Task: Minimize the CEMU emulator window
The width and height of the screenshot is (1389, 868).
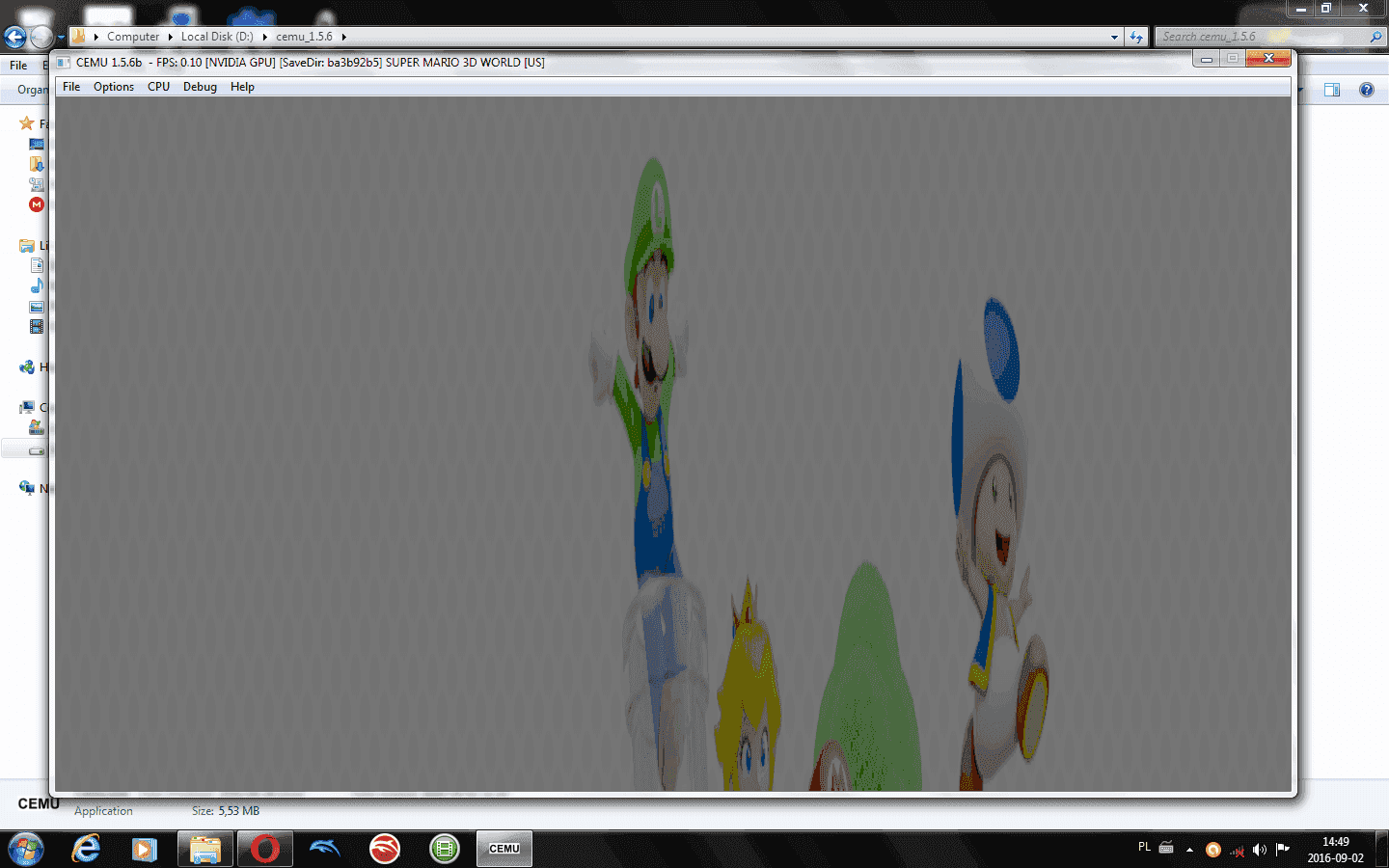Action: click(1206, 59)
